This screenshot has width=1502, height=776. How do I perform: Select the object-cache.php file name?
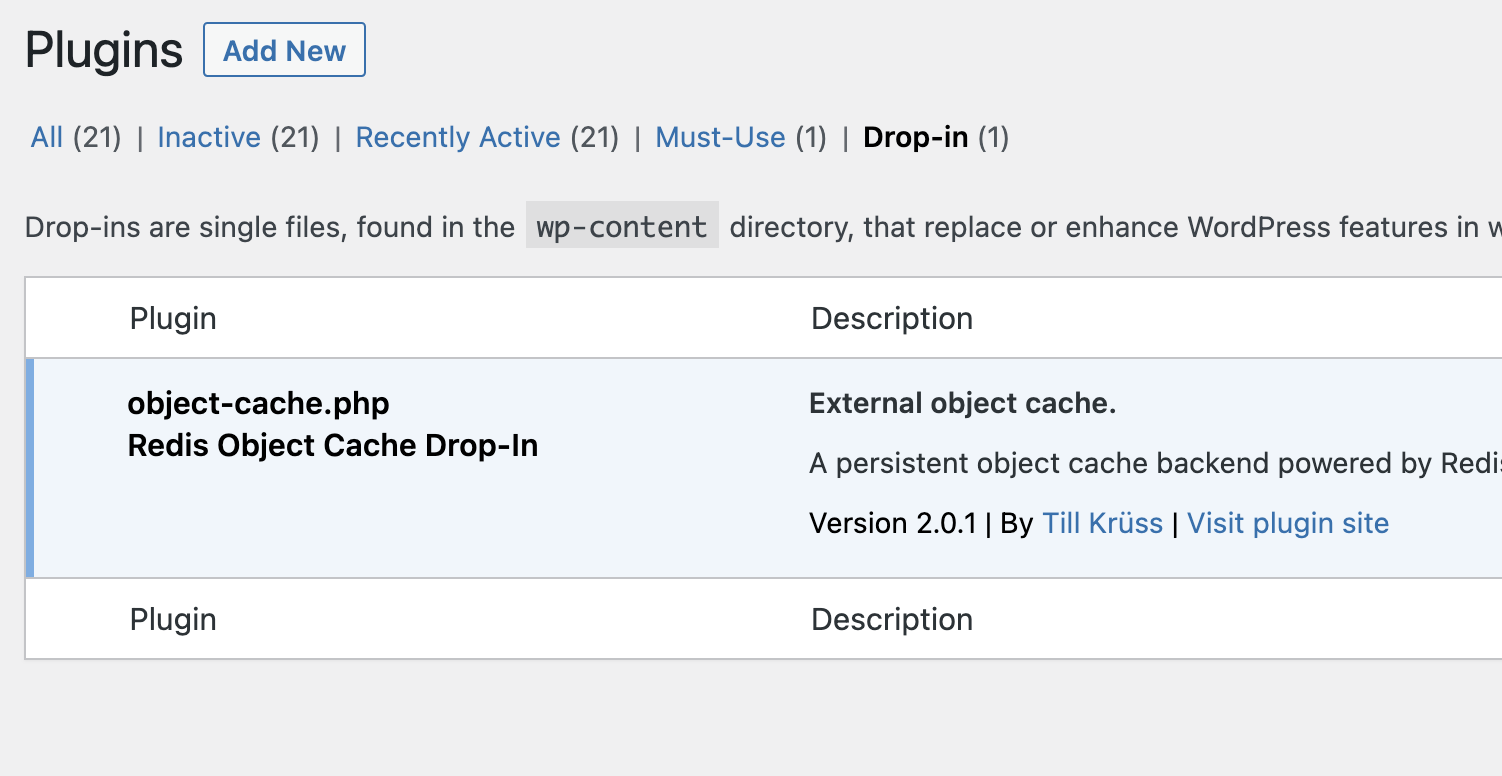(258, 403)
